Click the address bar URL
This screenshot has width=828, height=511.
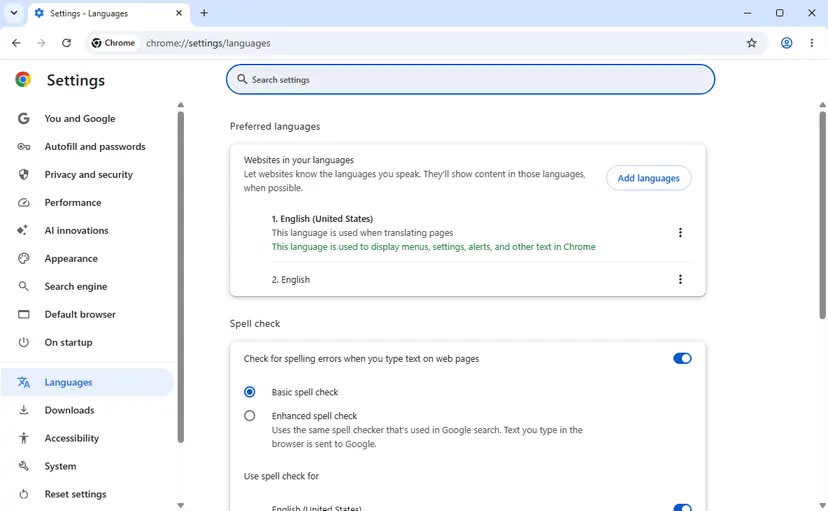pos(208,43)
